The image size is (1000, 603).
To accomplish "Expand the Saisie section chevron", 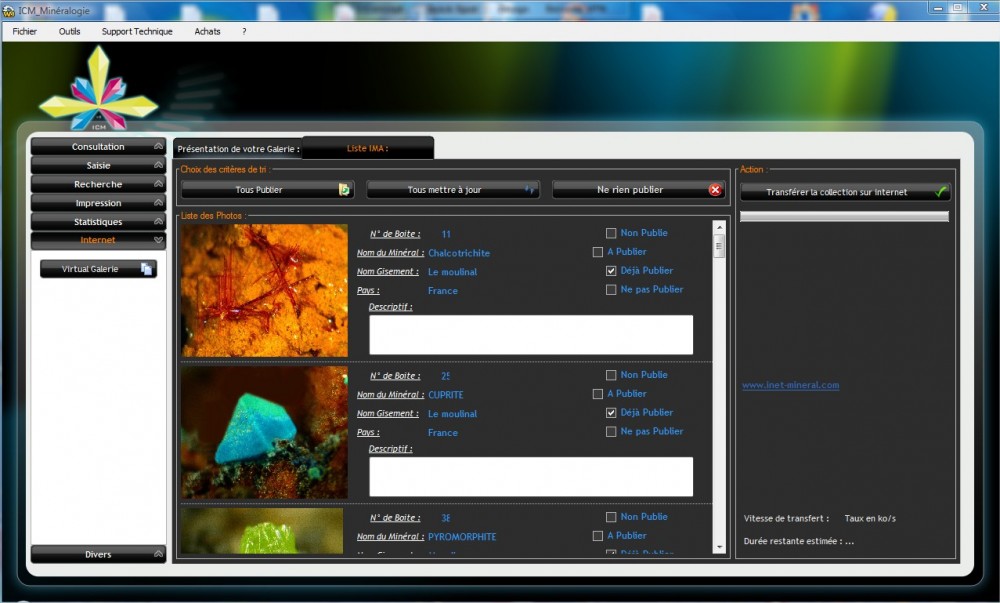I will [x=158, y=165].
